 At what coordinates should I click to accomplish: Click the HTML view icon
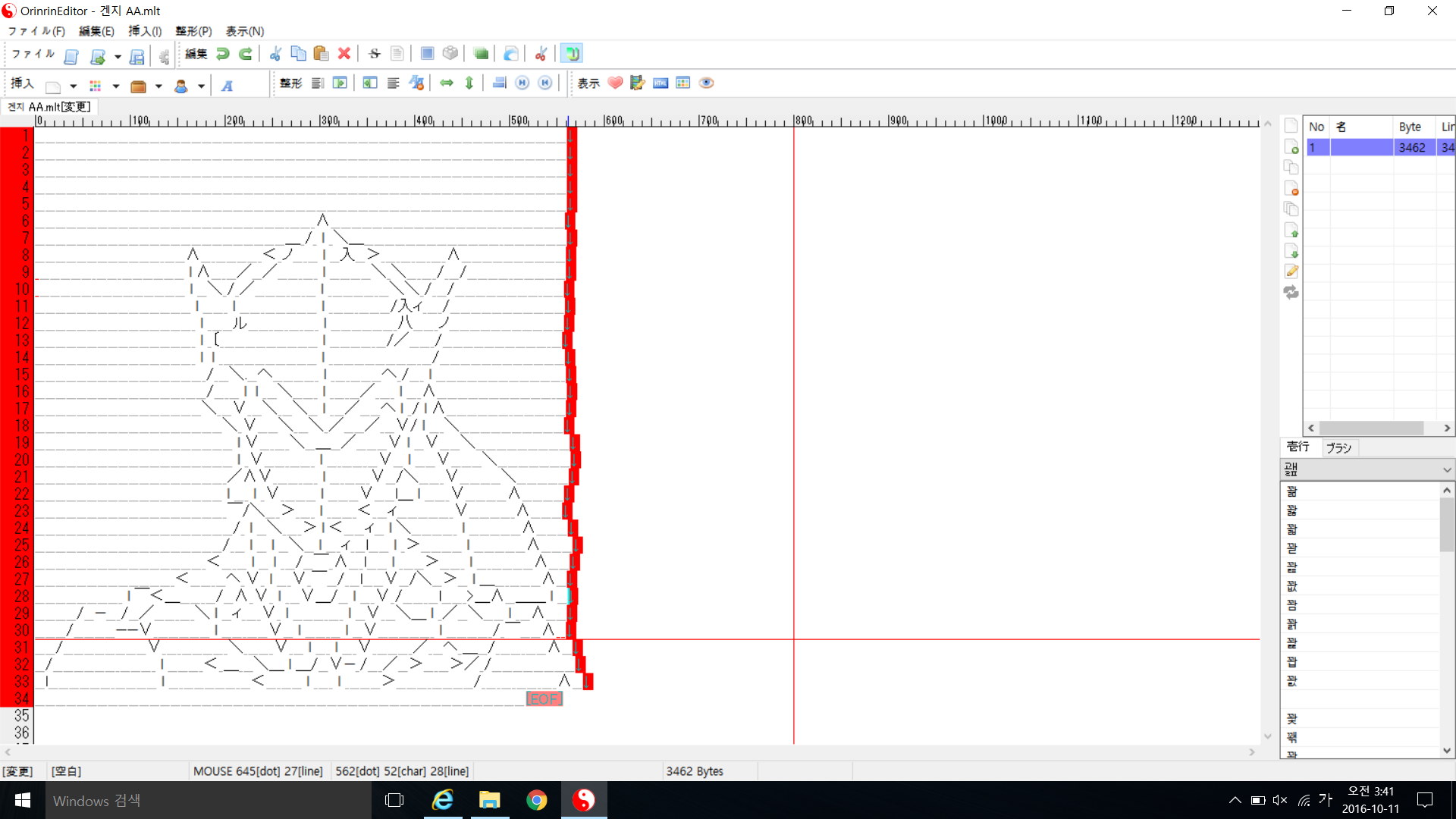pyautogui.click(x=661, y=83)
